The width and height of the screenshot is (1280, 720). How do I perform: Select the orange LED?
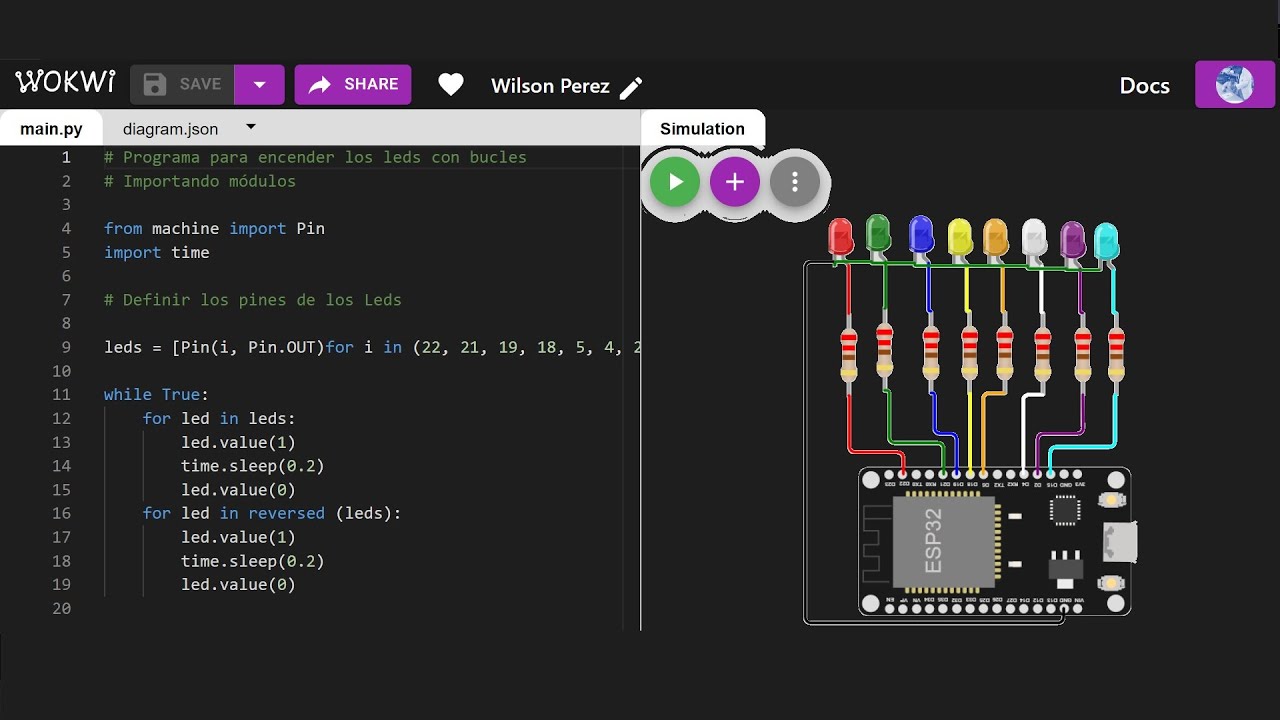(996, 239)
